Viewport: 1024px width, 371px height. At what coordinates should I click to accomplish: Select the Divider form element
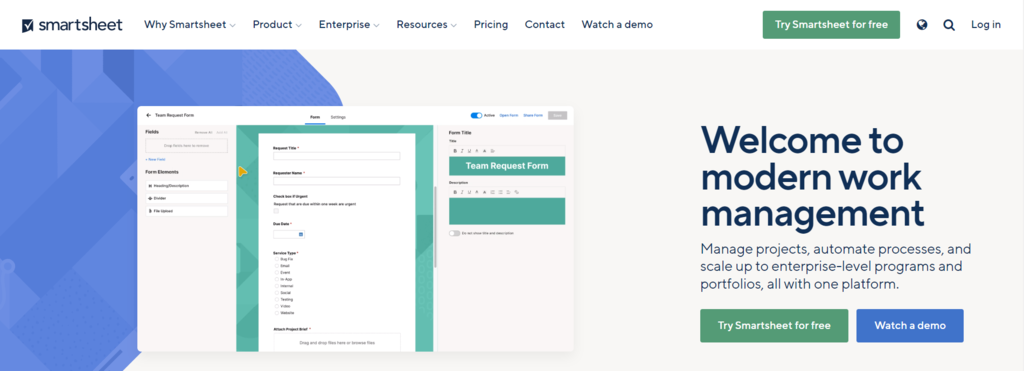(186, 198)
